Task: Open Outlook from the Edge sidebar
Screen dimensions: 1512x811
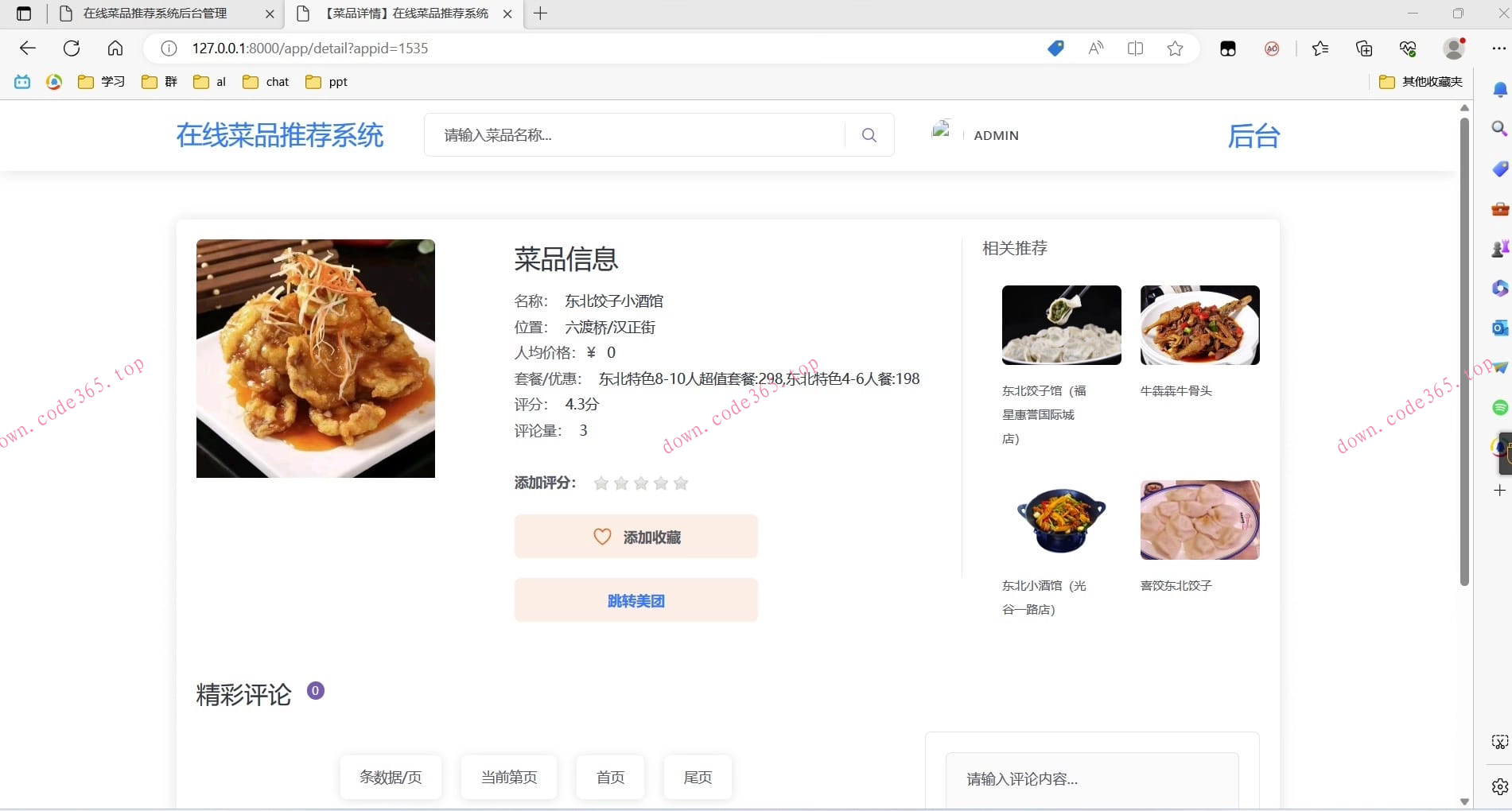Action: (x=1498, y=328)
